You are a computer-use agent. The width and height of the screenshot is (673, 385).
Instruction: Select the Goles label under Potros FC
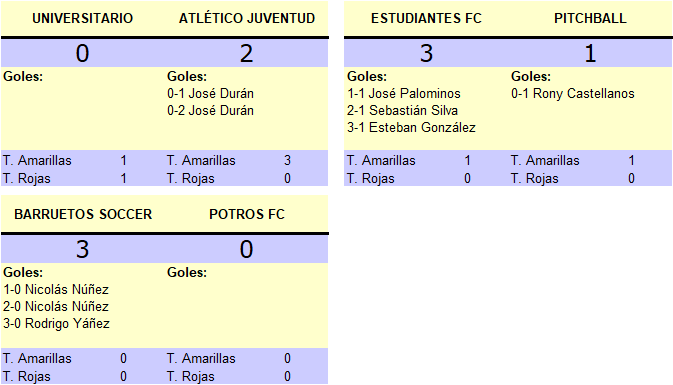[x=187, y=272]
